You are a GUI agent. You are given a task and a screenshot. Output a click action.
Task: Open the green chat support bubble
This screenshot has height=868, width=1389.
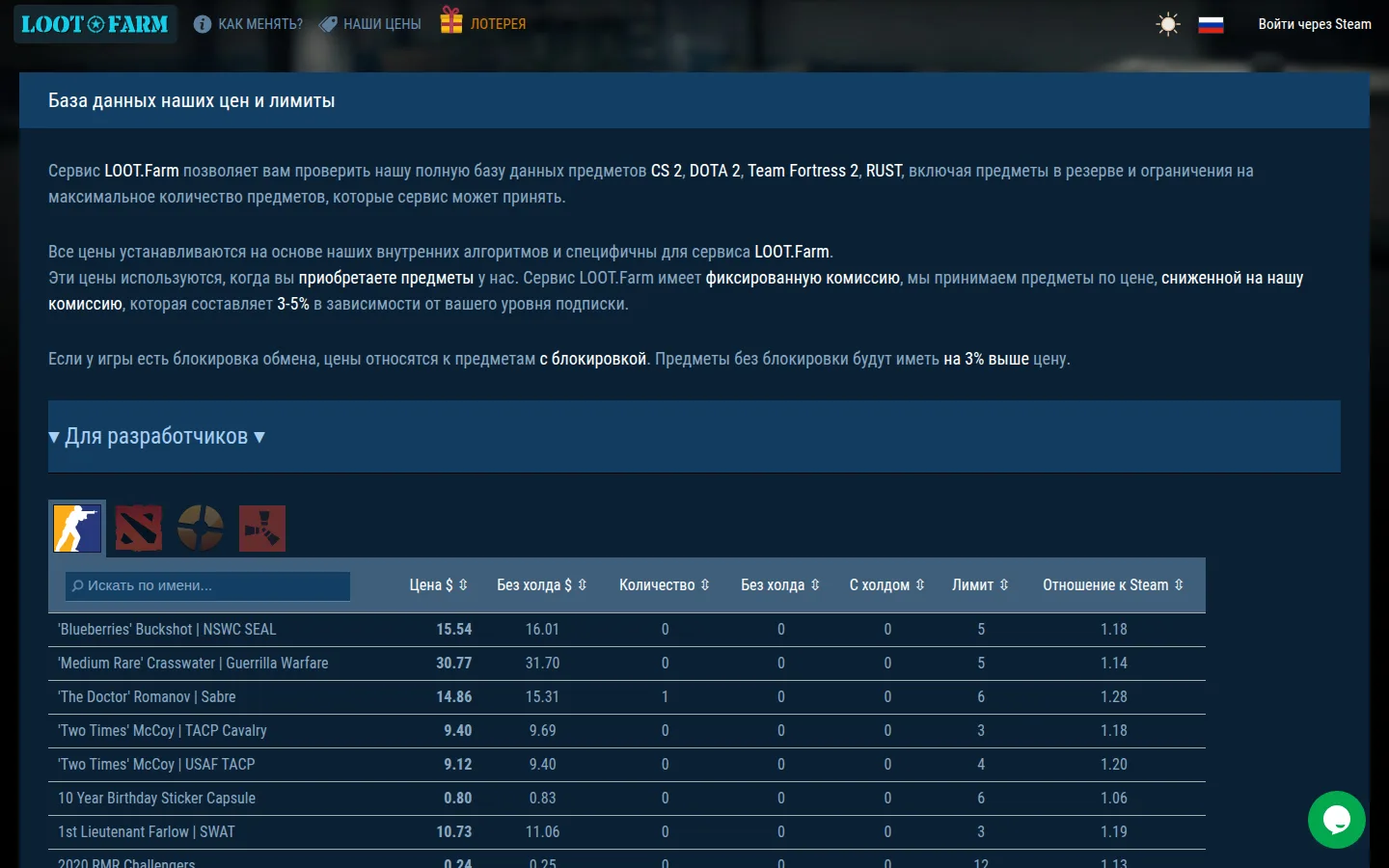pyautogui.click(x=1336, y=820)
